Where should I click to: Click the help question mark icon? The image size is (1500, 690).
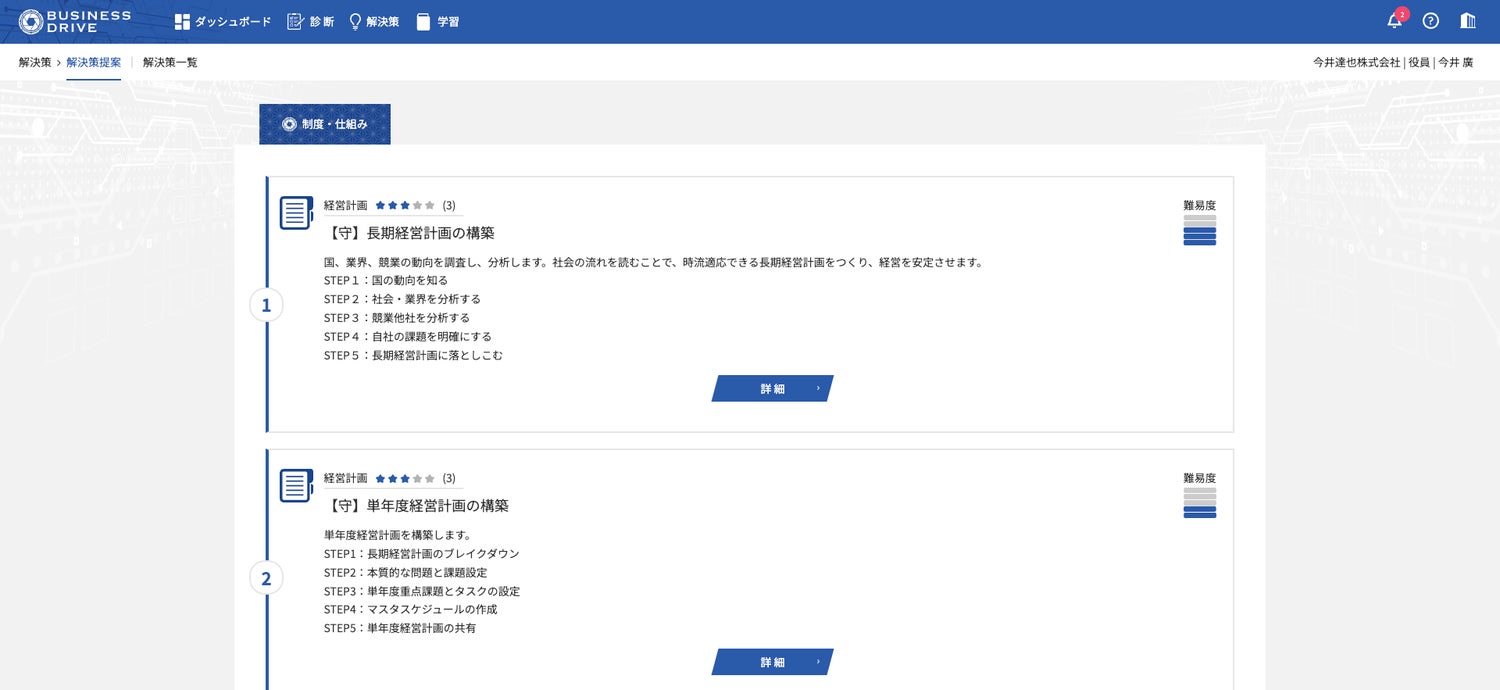pyautogui.click(x=1431, y=21)
